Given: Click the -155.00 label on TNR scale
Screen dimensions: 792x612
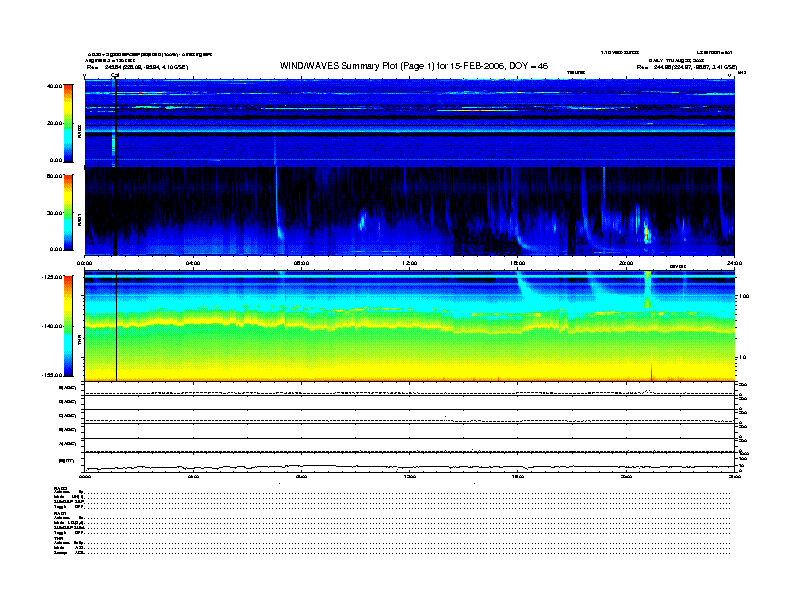Looking at the screenshot, I should [x=53, y=375].
